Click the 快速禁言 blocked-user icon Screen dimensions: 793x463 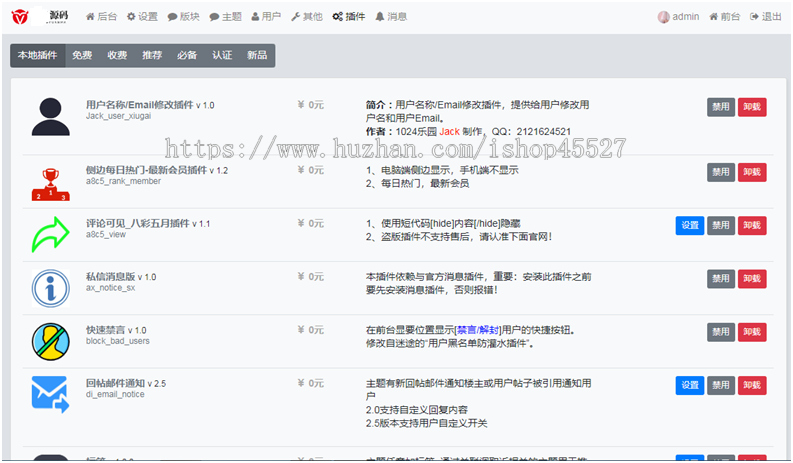[x=51, y=342]
